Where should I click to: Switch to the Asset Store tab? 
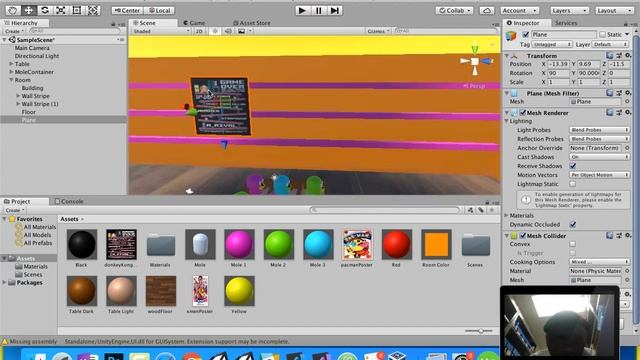pos(251,23)
